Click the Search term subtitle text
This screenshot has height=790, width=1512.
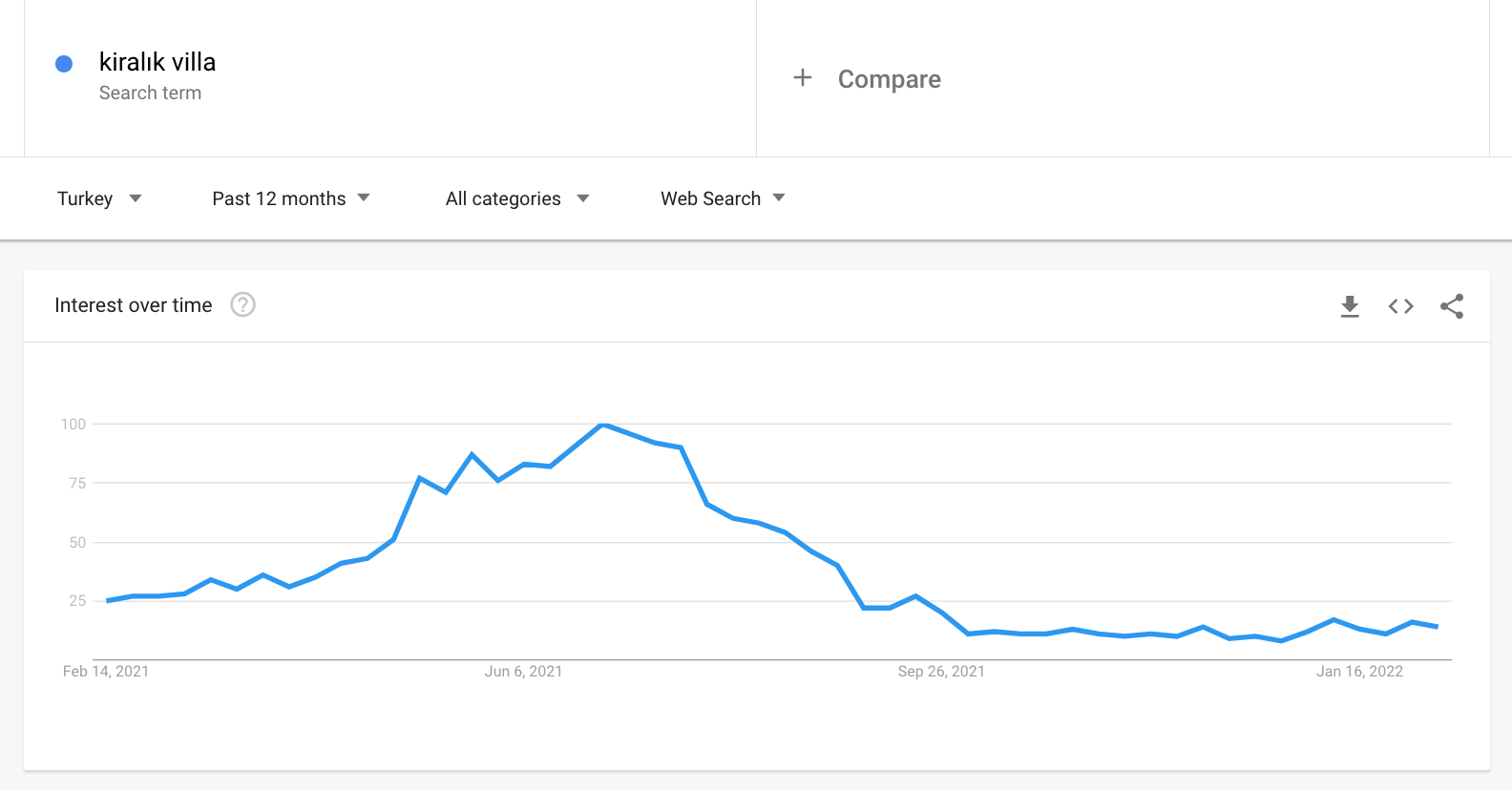150,93
